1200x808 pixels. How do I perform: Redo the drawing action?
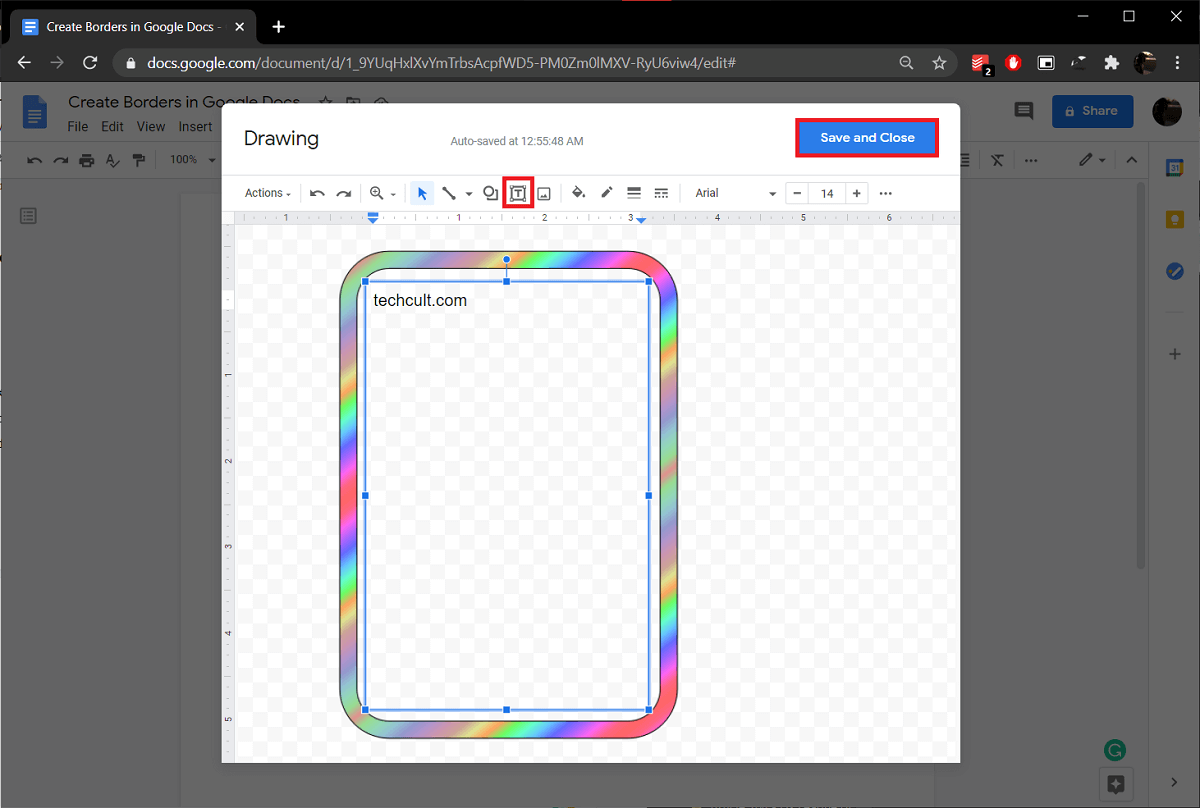344,193
